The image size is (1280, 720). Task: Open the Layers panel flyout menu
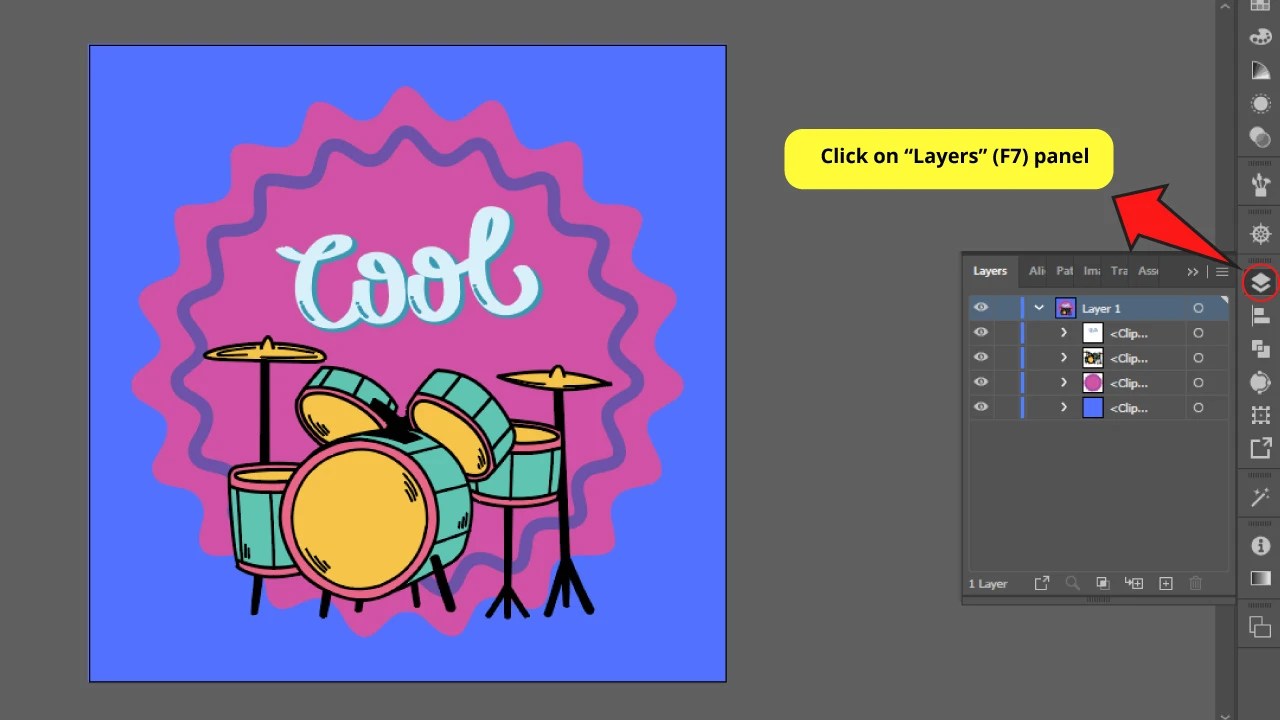tap(1222, 271)
